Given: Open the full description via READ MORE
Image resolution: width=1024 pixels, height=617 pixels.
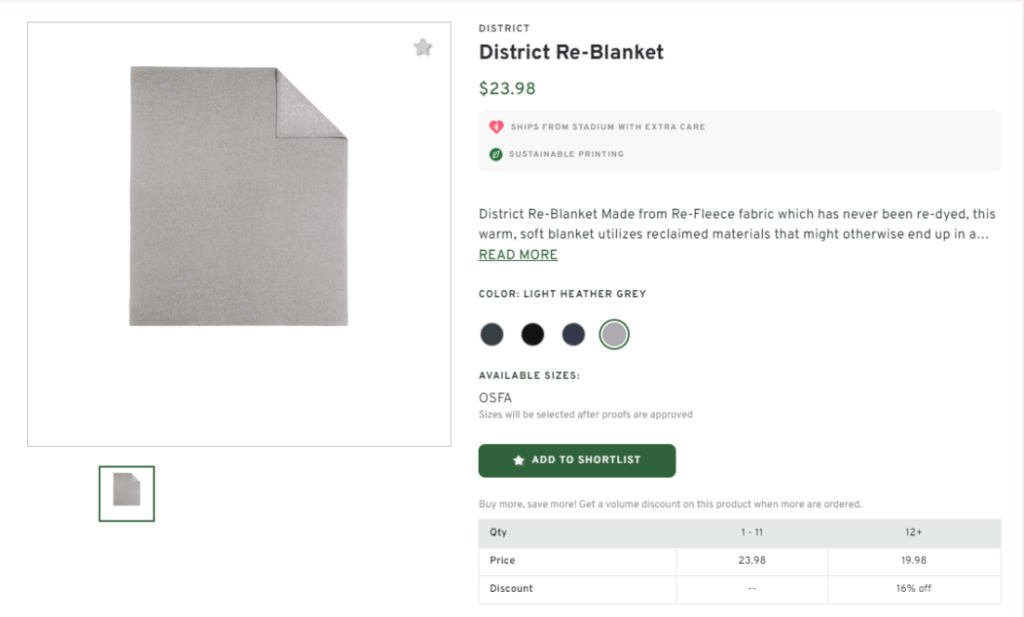Looking at the screenshot, I should click(517, 255).
